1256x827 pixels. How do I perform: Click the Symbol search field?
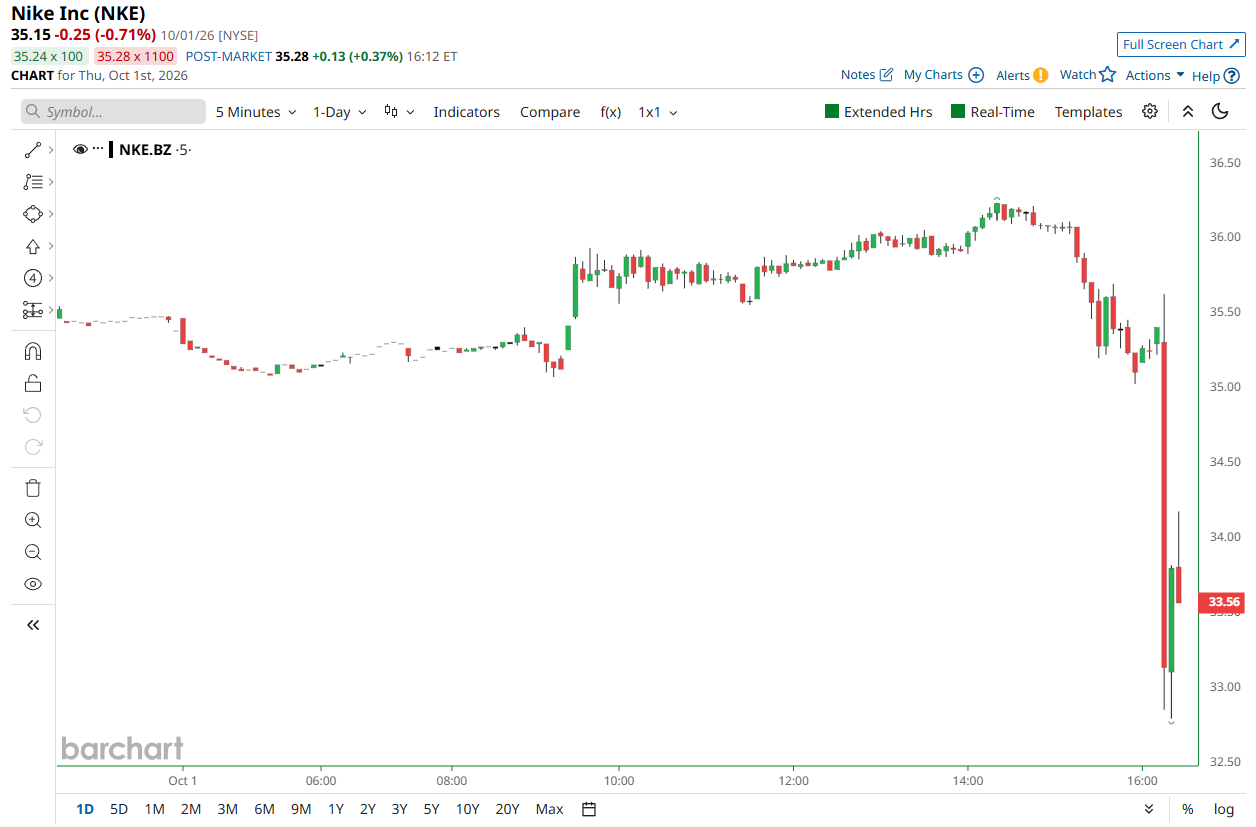tap(113, 112)
